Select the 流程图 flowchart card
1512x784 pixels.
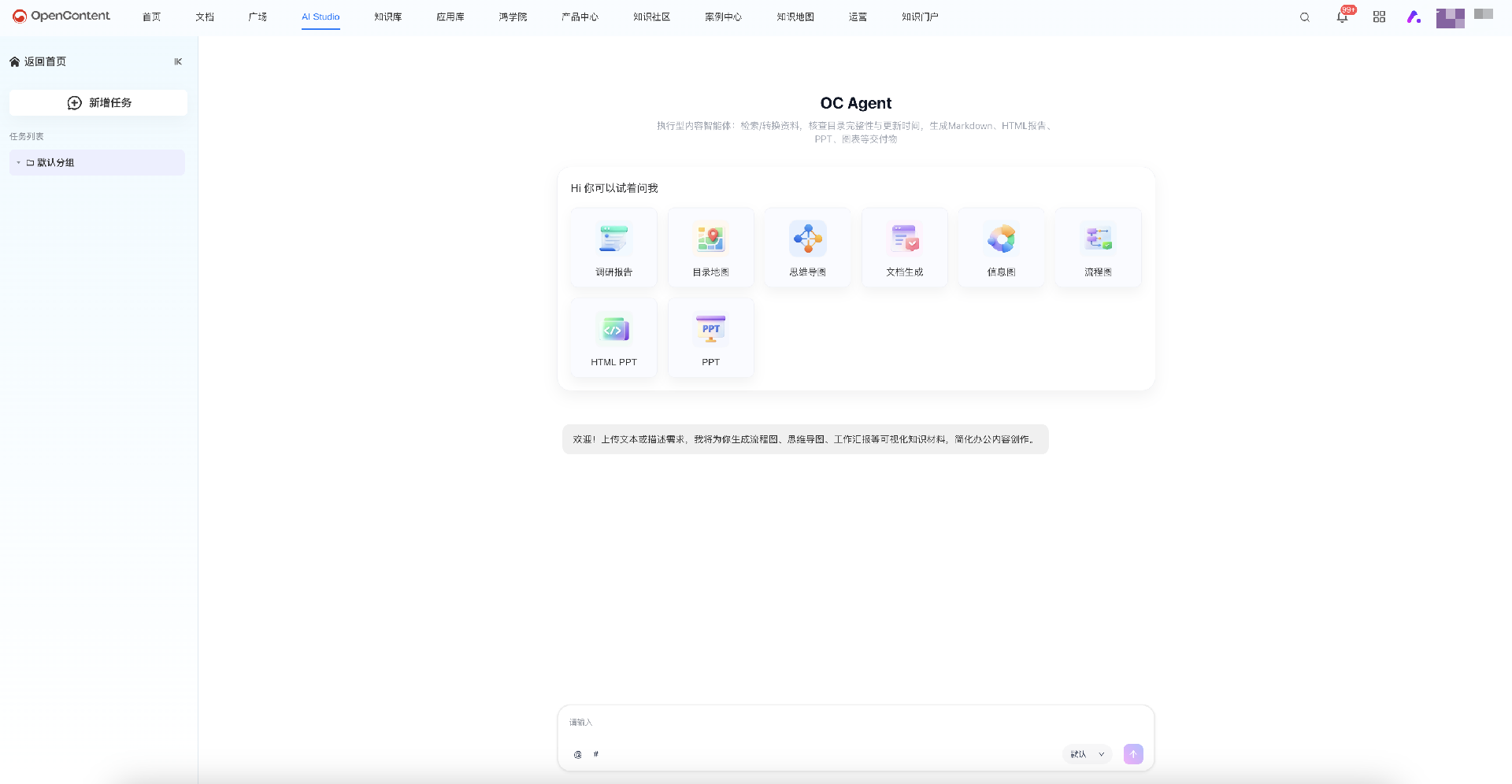(1098, 247)
